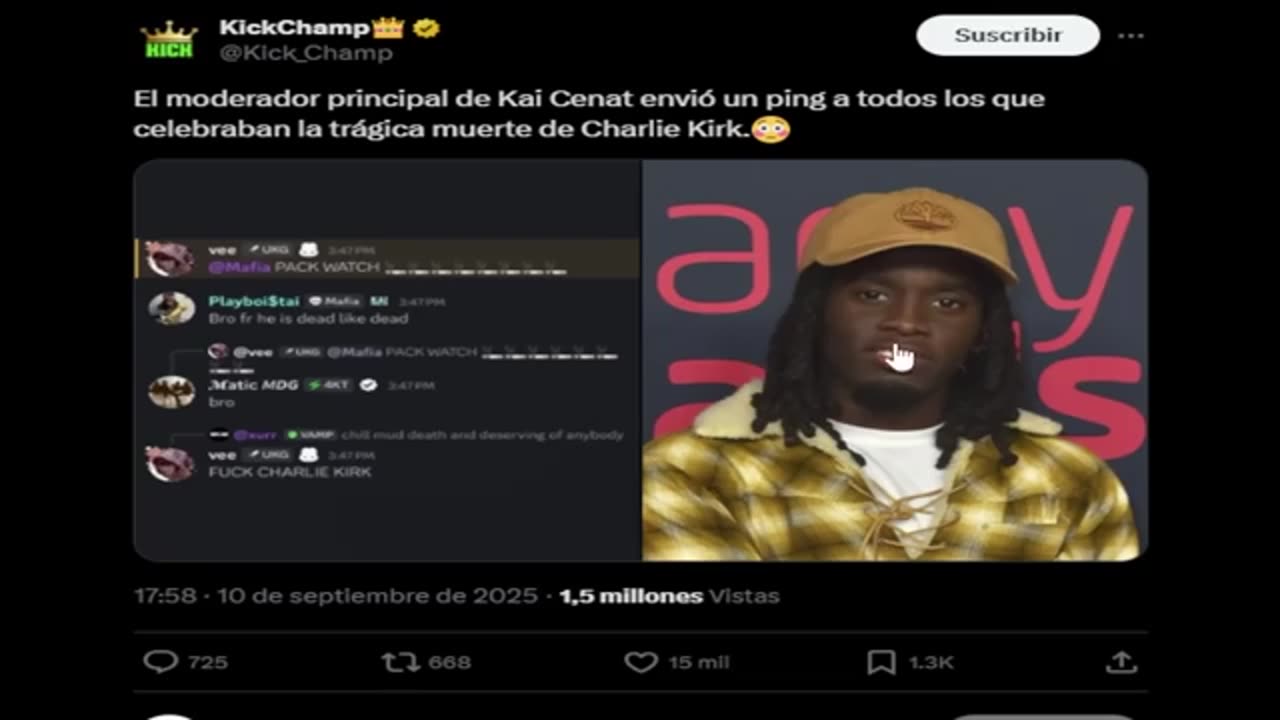Click the Suscribir button
The height and width of the screenshot is (720, 1280).
[1007, 35]
